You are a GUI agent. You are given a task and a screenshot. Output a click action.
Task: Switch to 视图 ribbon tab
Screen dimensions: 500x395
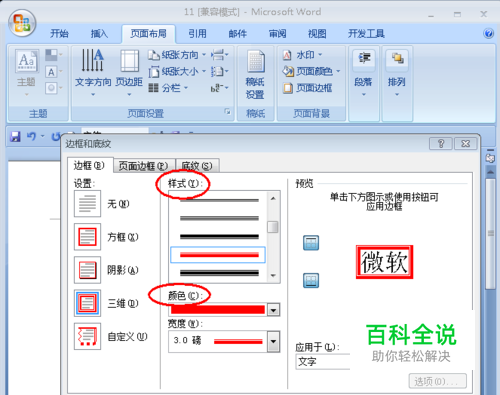coord(317,34)
